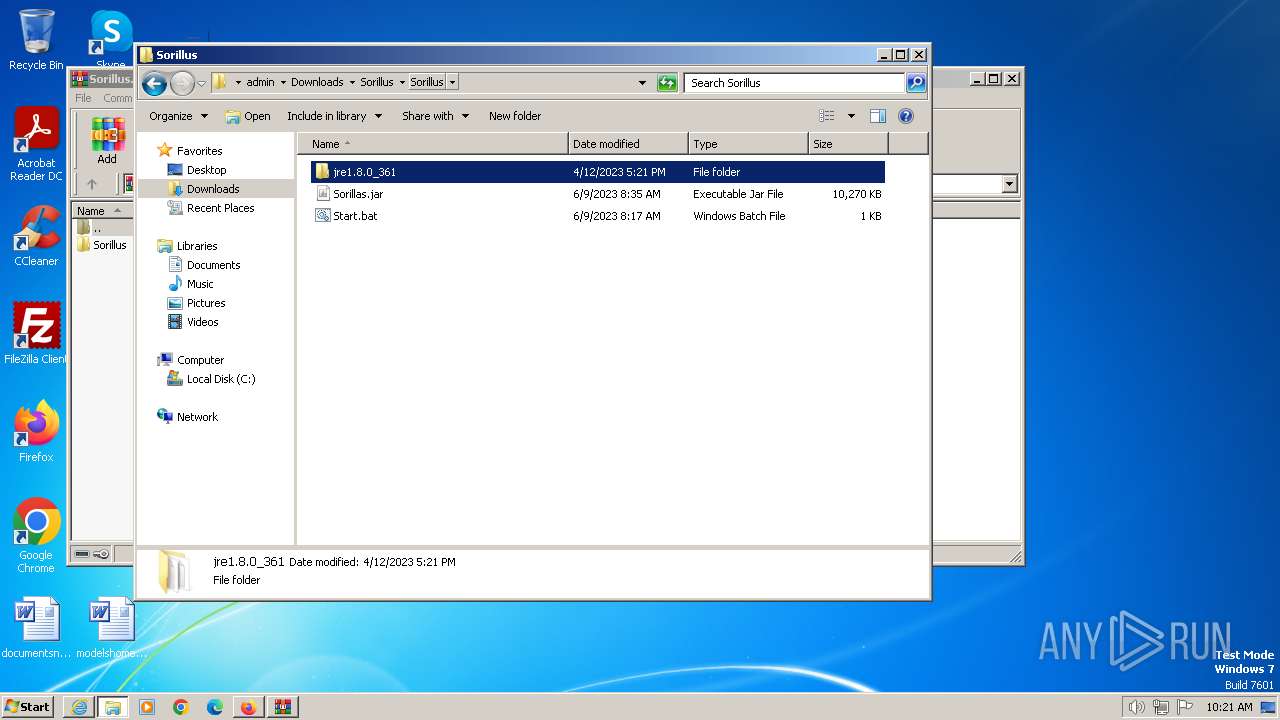Open the modelshome Word document icon

coord(111,628)
